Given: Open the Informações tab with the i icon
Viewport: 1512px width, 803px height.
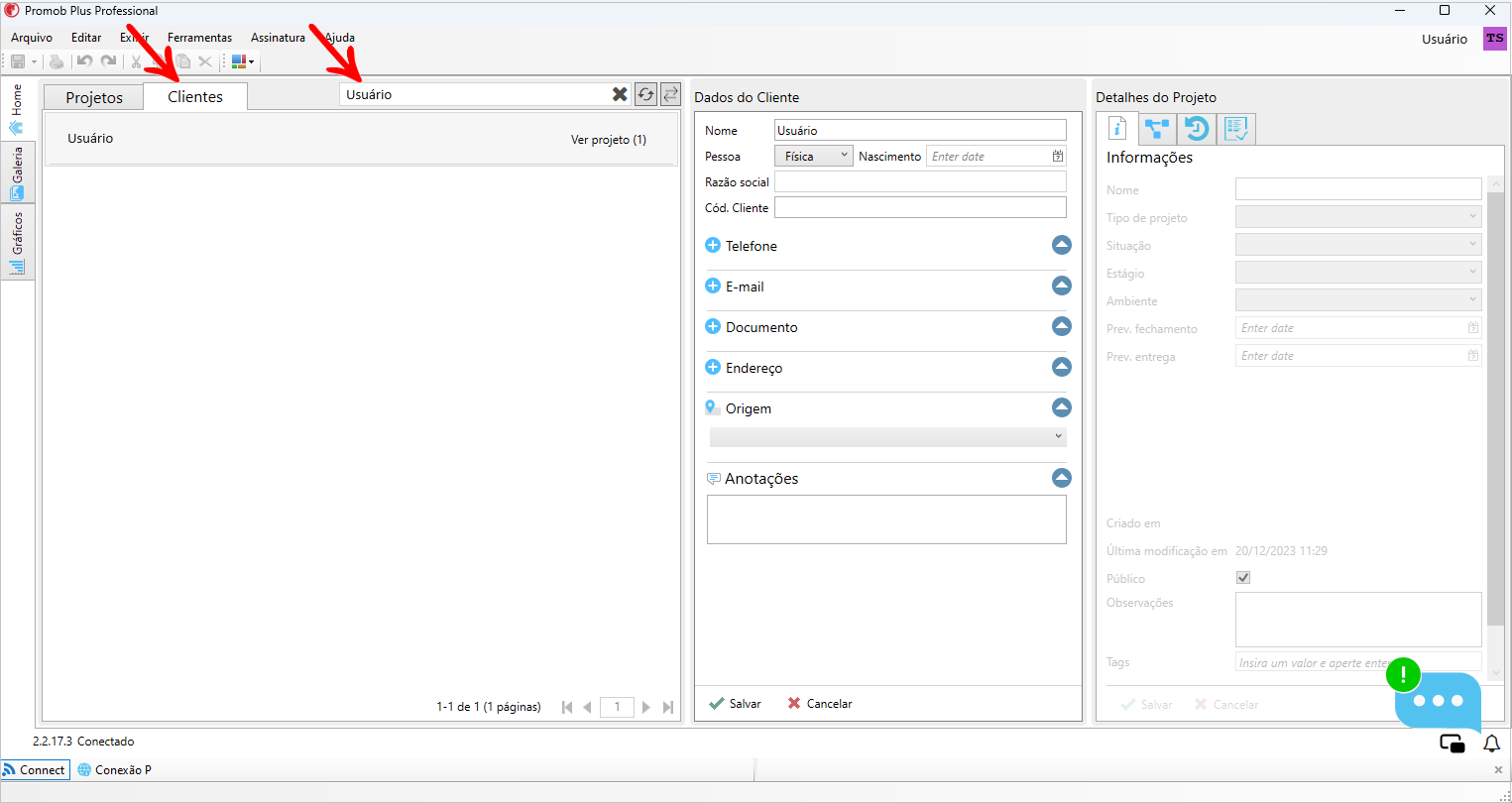Looking at the screenshot, I should 1117,129.
